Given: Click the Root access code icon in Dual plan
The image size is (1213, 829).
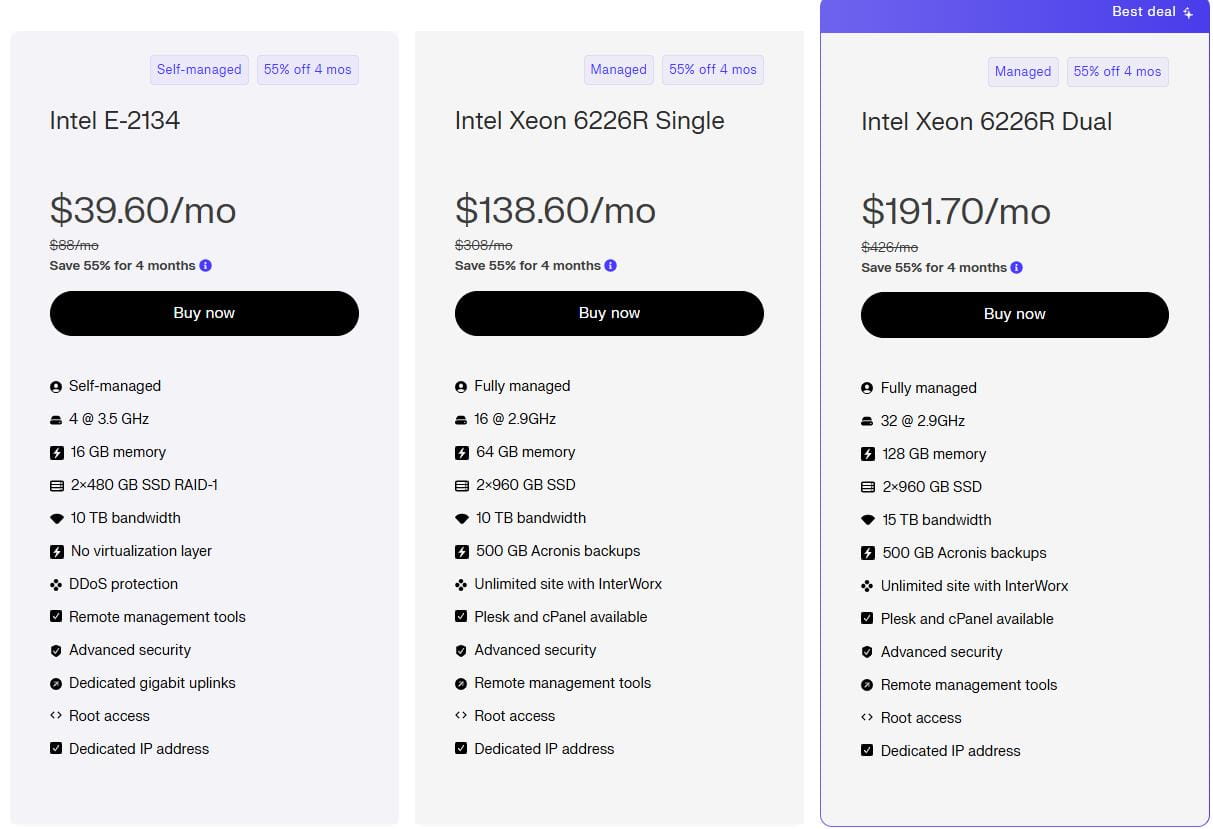Looking at the screenshot, I should pyautogui.click(x=867, y=718).
